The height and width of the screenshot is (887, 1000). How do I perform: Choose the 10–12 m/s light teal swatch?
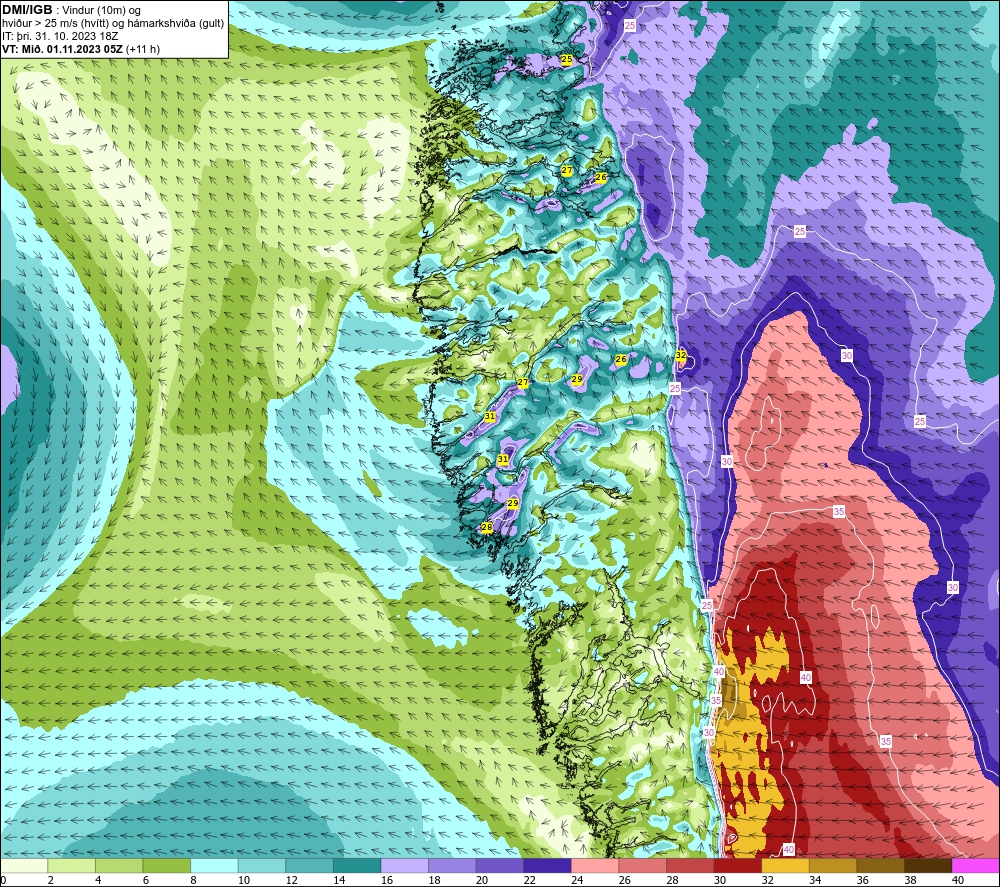coord(261,865)
